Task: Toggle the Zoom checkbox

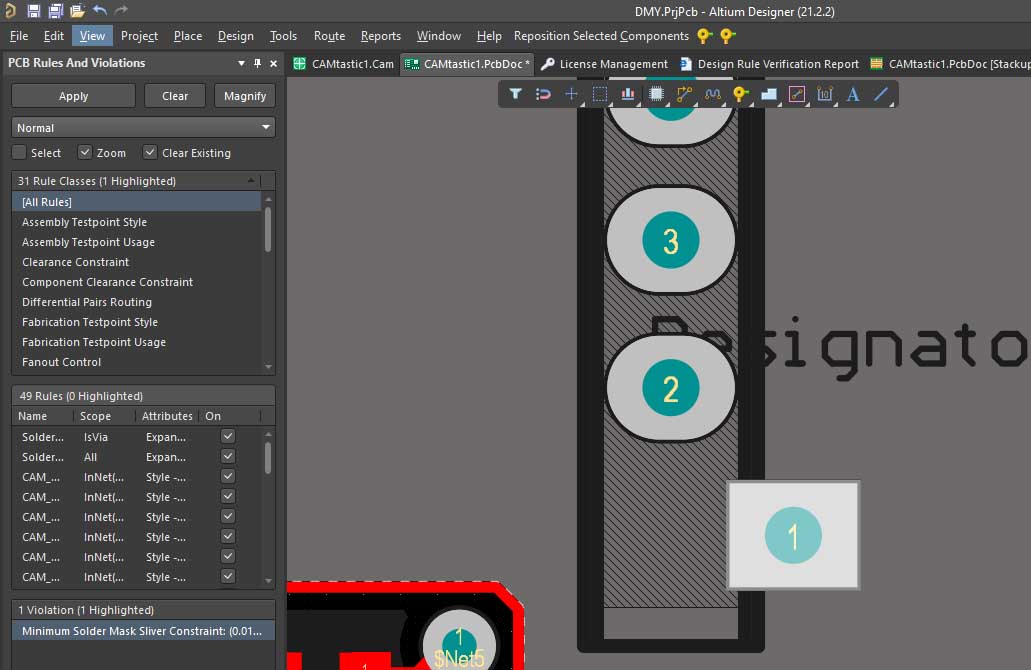Action: click(85, 153)
